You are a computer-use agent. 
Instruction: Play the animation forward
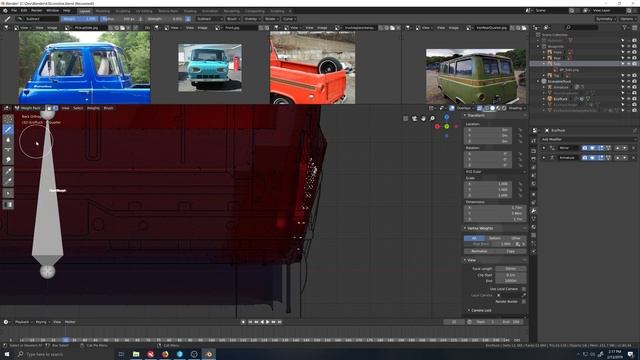(268, 322)
